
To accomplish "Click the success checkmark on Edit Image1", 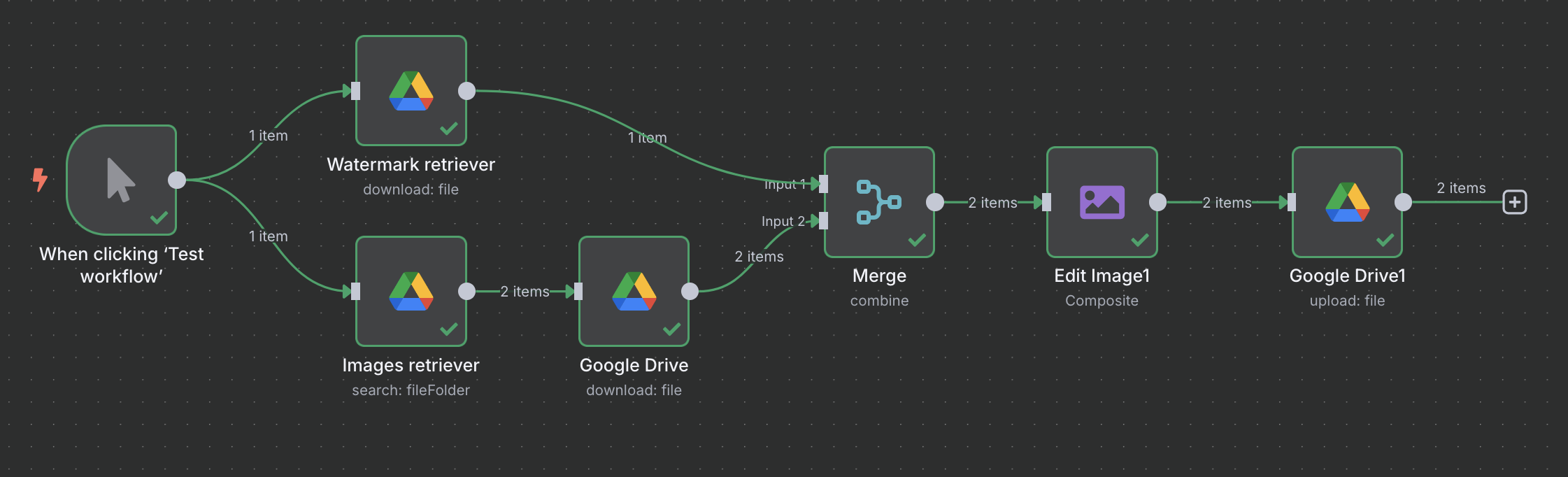I will pos(1140,240).
